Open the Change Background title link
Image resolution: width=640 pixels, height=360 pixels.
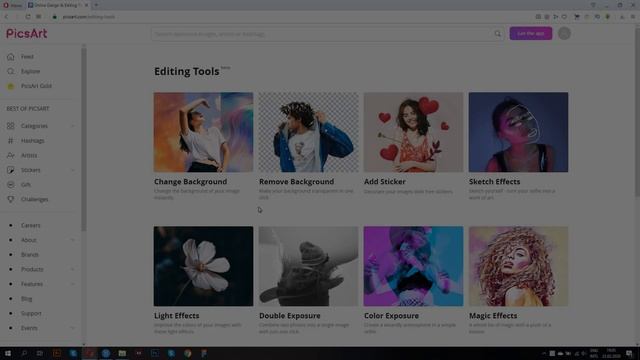coord(191,182)
